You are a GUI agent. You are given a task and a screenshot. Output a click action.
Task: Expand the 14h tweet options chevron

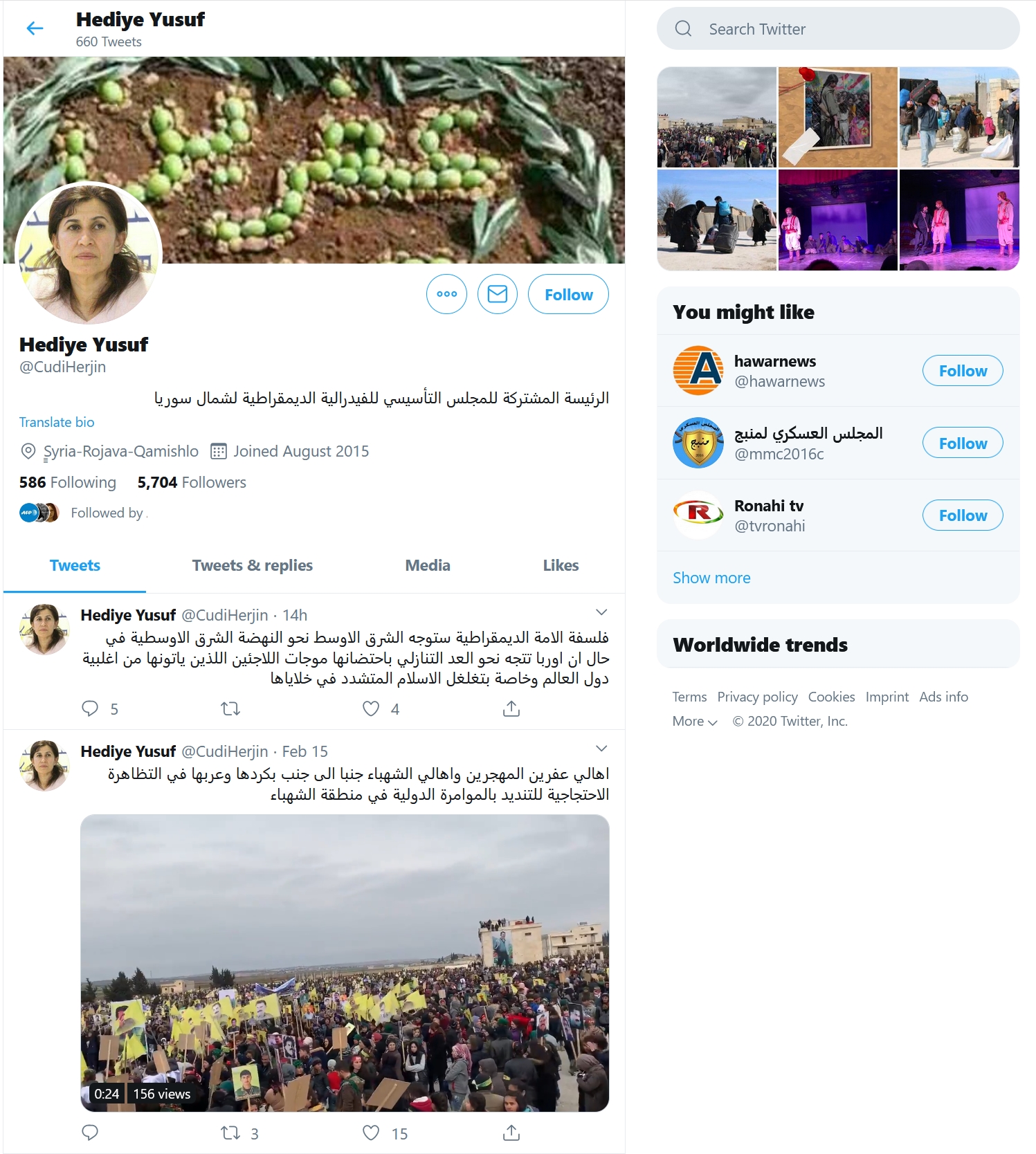click(x=601, y=612)
